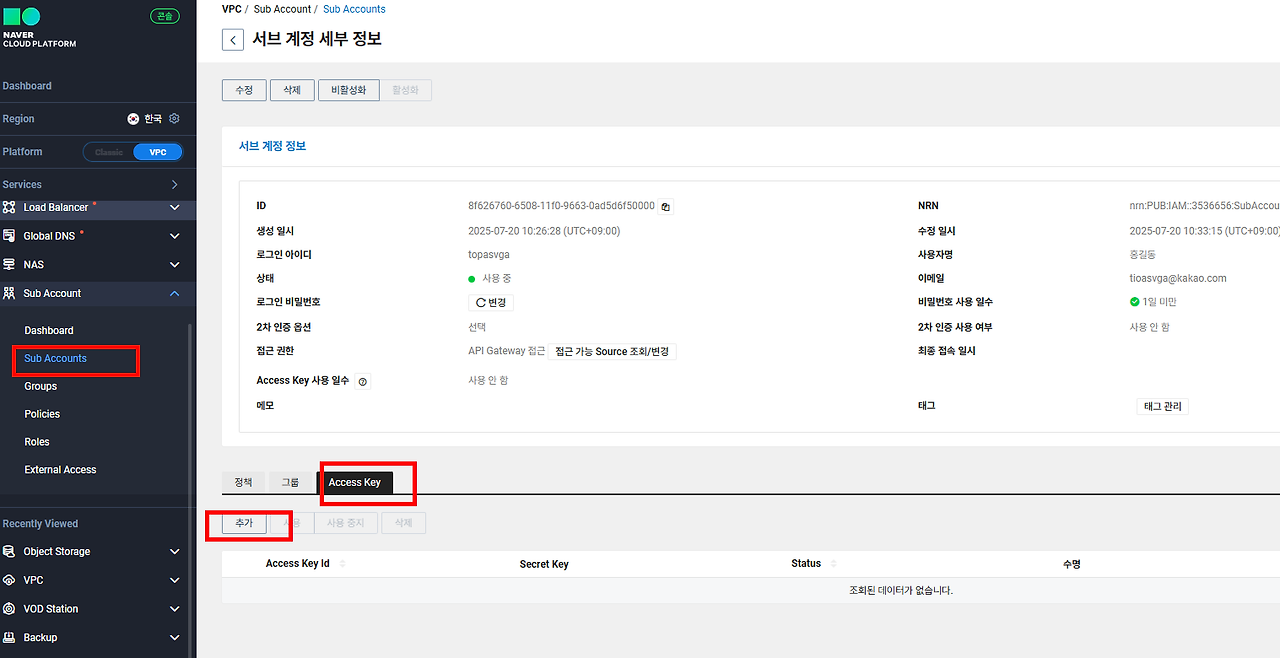
Task: Open the Access Key usage days help icon
Action: pyautogui.click(x=362, y=381)
